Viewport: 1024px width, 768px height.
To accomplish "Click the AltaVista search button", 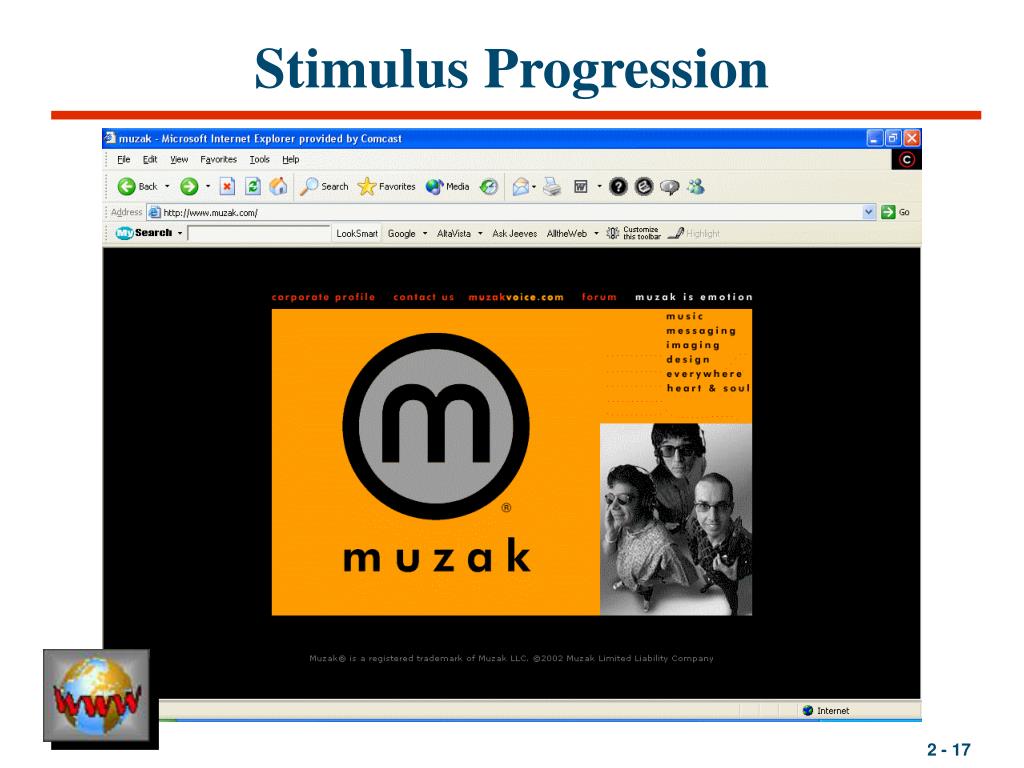I will [x=454, y=234].
